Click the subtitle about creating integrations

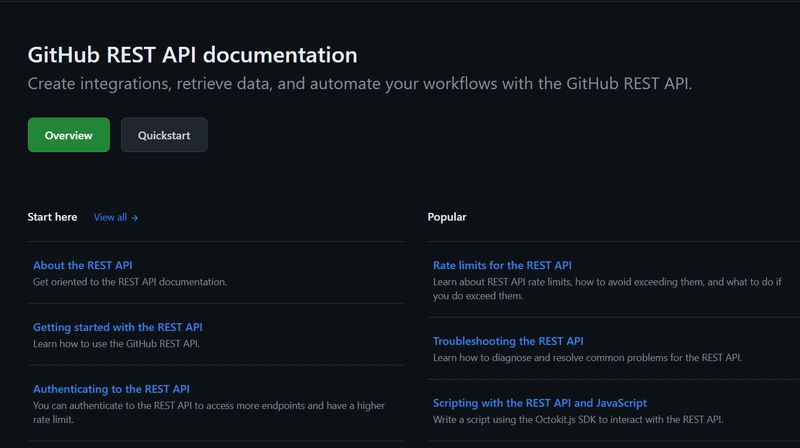360,84
